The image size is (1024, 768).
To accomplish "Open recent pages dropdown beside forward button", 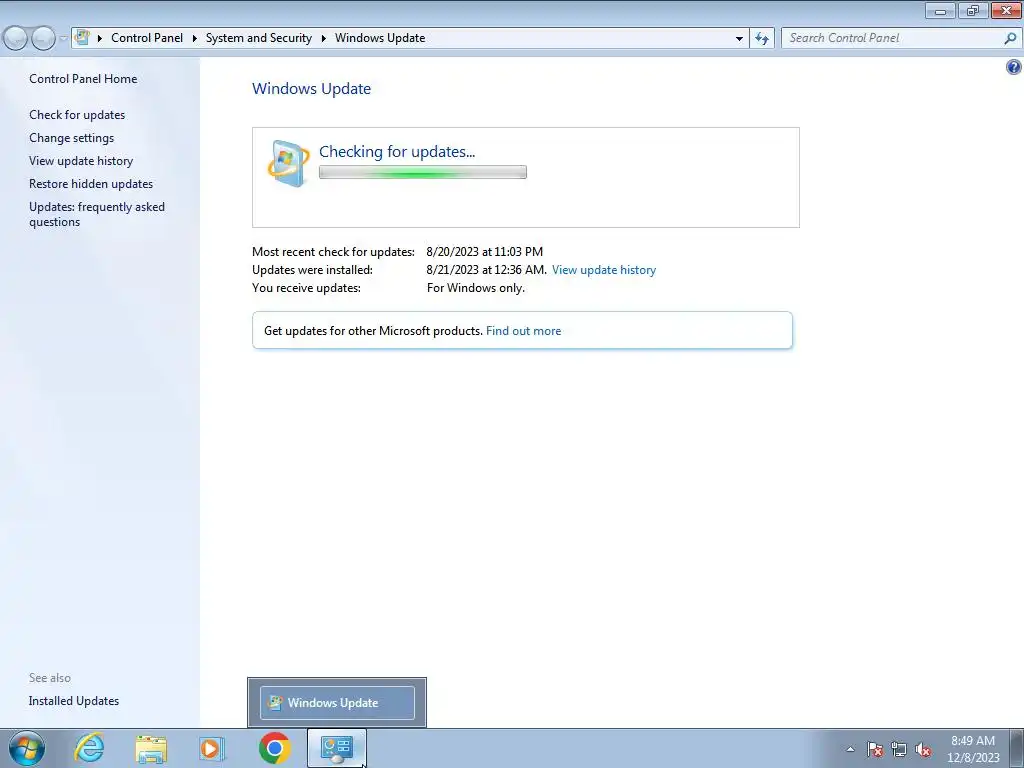I will [63, 38].
